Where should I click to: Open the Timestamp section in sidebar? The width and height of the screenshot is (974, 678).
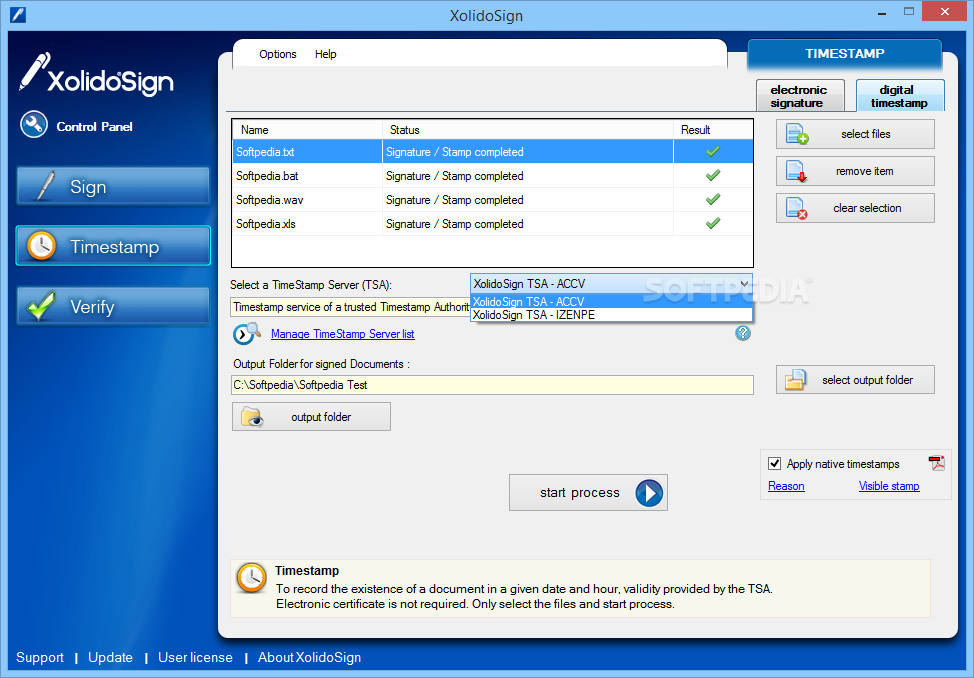[113, 245]
